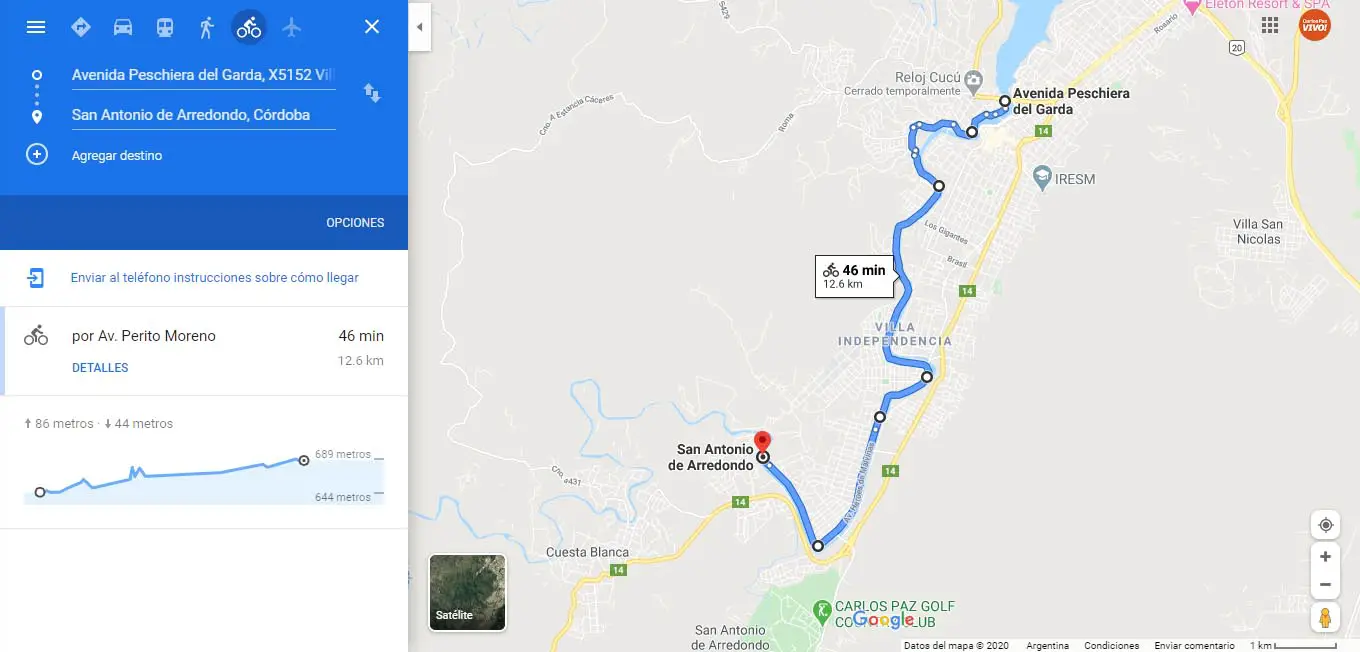Zoom out of the map

[1325, 584]
